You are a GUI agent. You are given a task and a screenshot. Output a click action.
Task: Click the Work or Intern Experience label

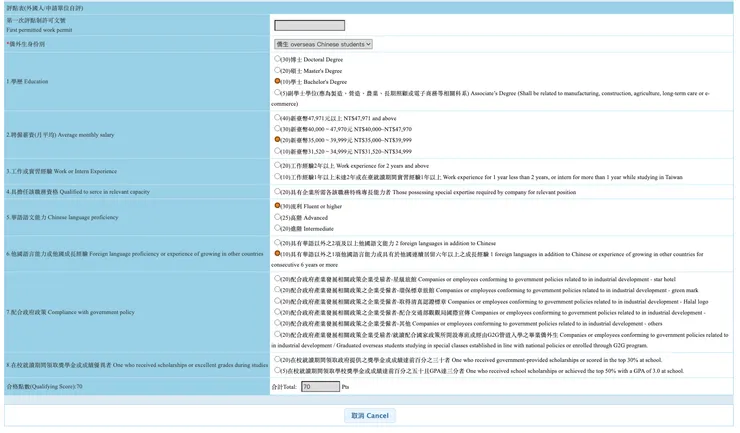61,171
